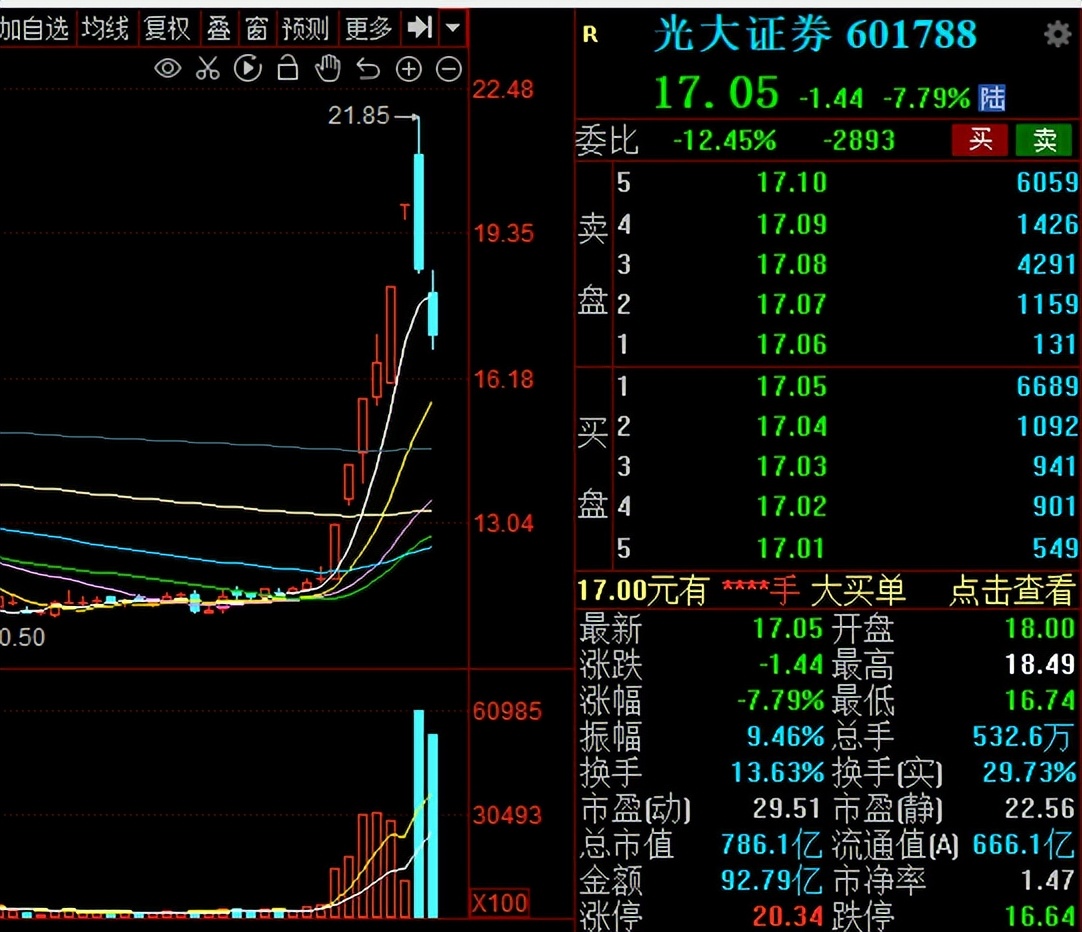Zoom out with the minus circle icon

(x=449, y=69)
